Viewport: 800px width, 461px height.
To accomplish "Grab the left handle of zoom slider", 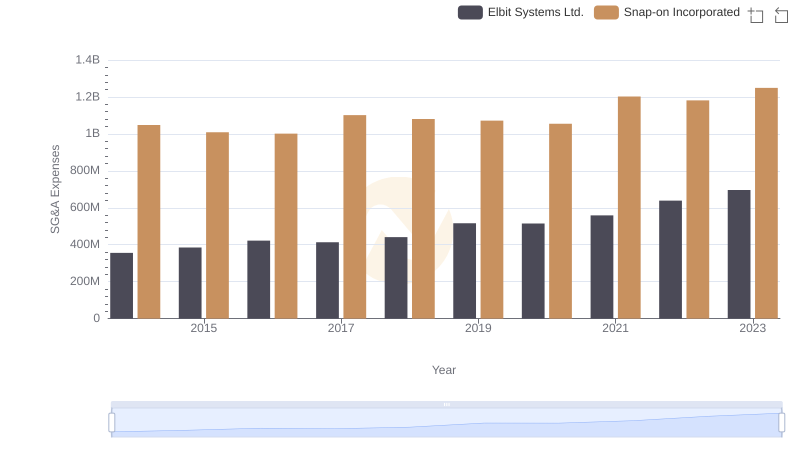I will 112,422.
